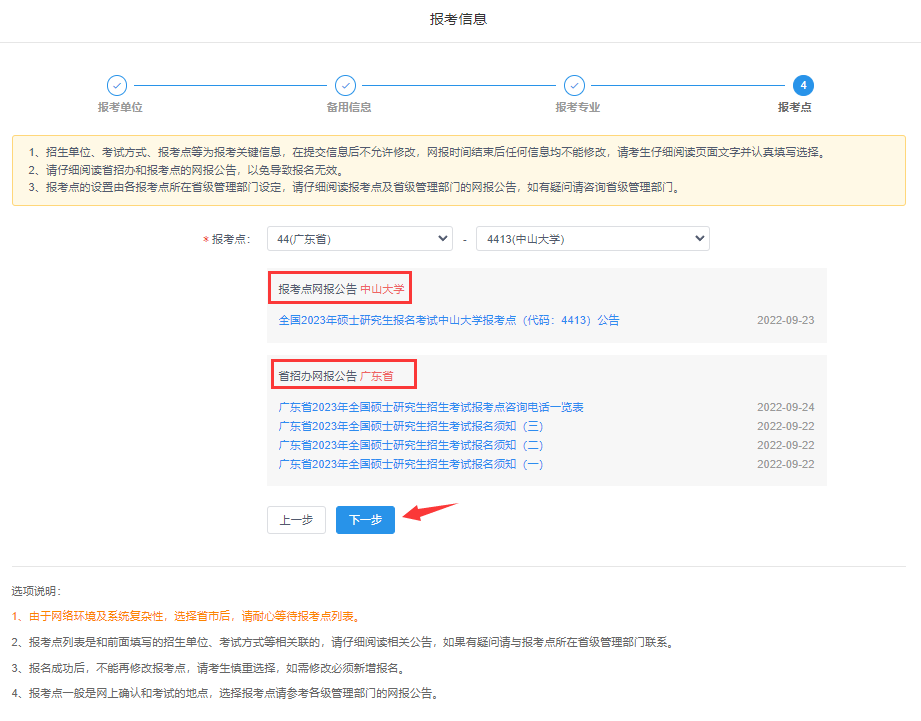This screenshot has width=921, height=721.
Task: Click the 报考信息 page title
Action: tap(459, 19)
